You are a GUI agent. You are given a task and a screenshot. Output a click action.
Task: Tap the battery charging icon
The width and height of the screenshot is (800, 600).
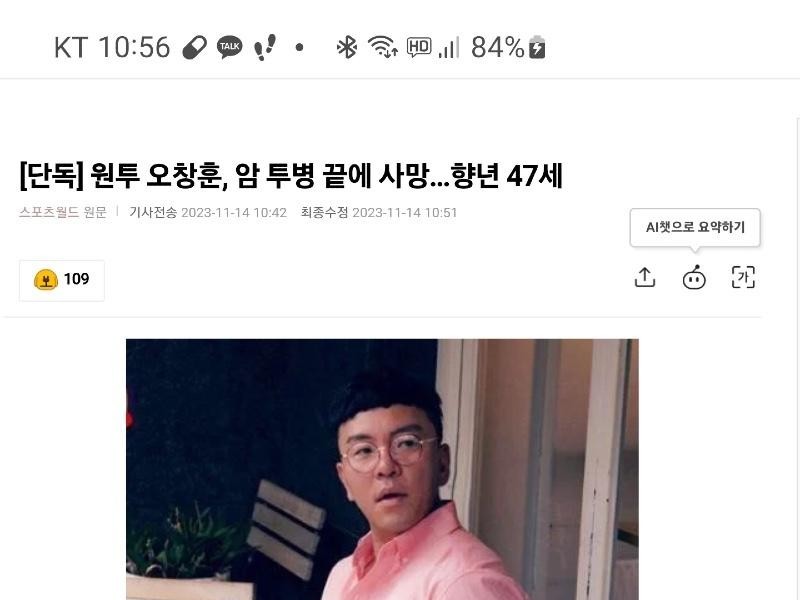coord(537,47)
